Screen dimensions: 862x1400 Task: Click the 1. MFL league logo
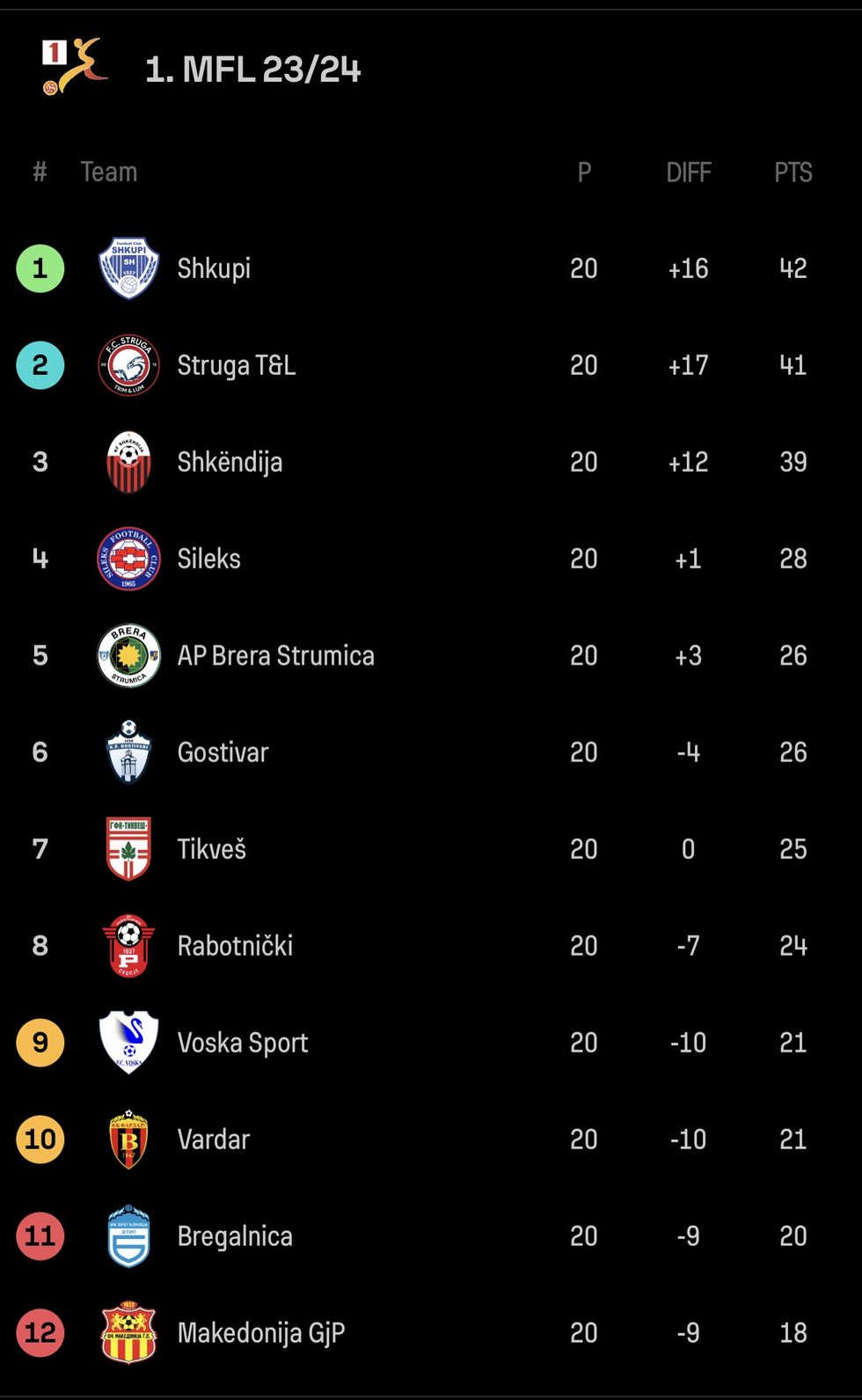[75, 67]
